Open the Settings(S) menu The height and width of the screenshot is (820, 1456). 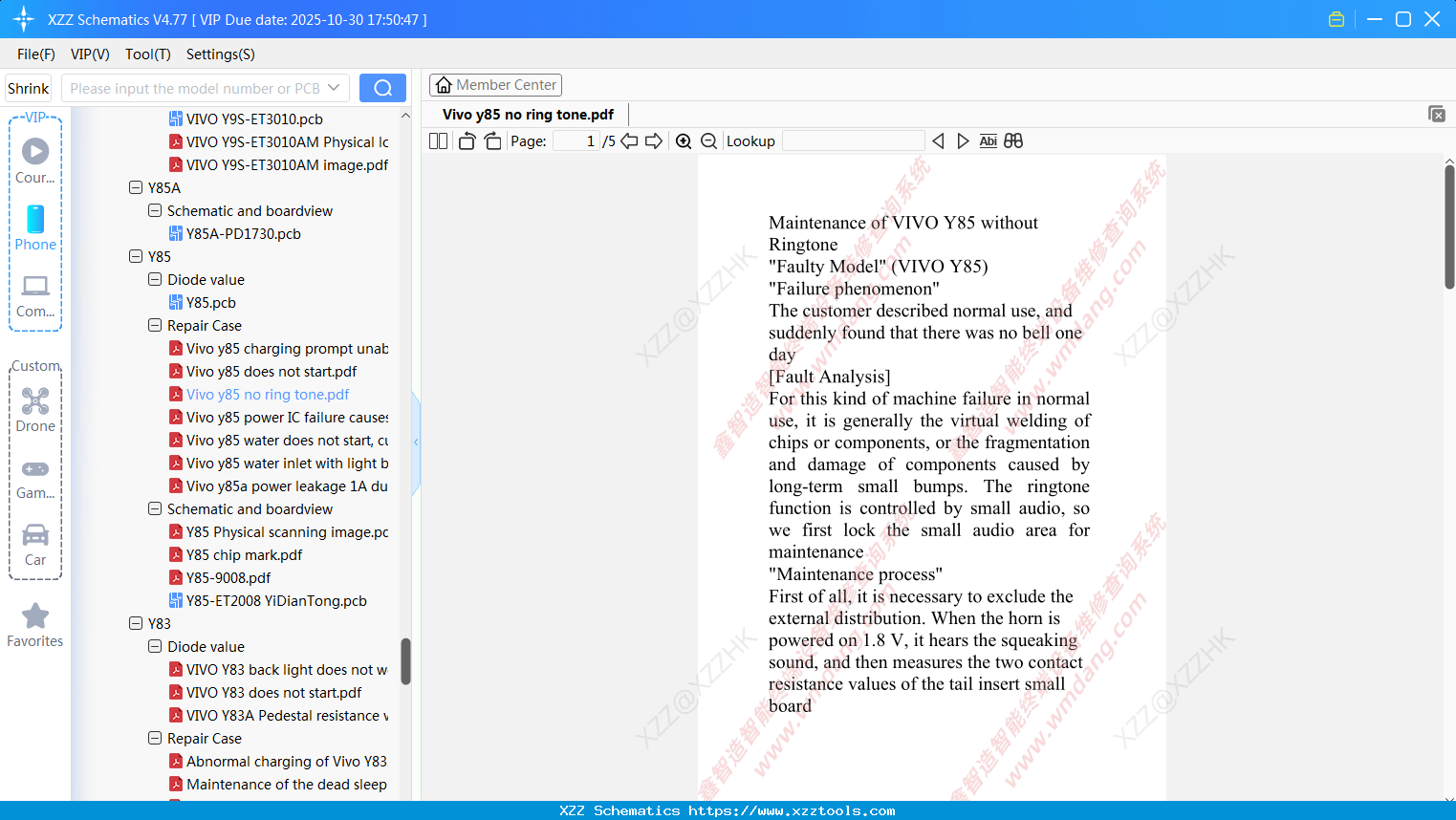pos(221,54)
